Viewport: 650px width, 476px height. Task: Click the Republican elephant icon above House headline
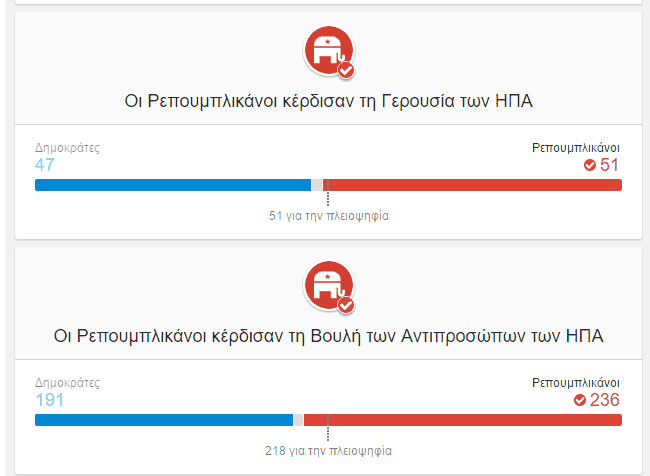pos(329,286)
